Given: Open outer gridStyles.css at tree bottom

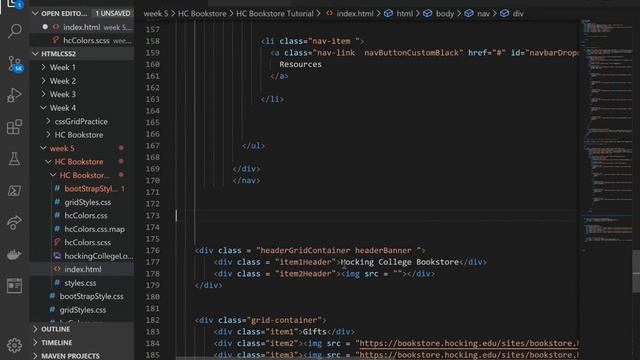Looking at the screenshot, I should coord(82,310).
